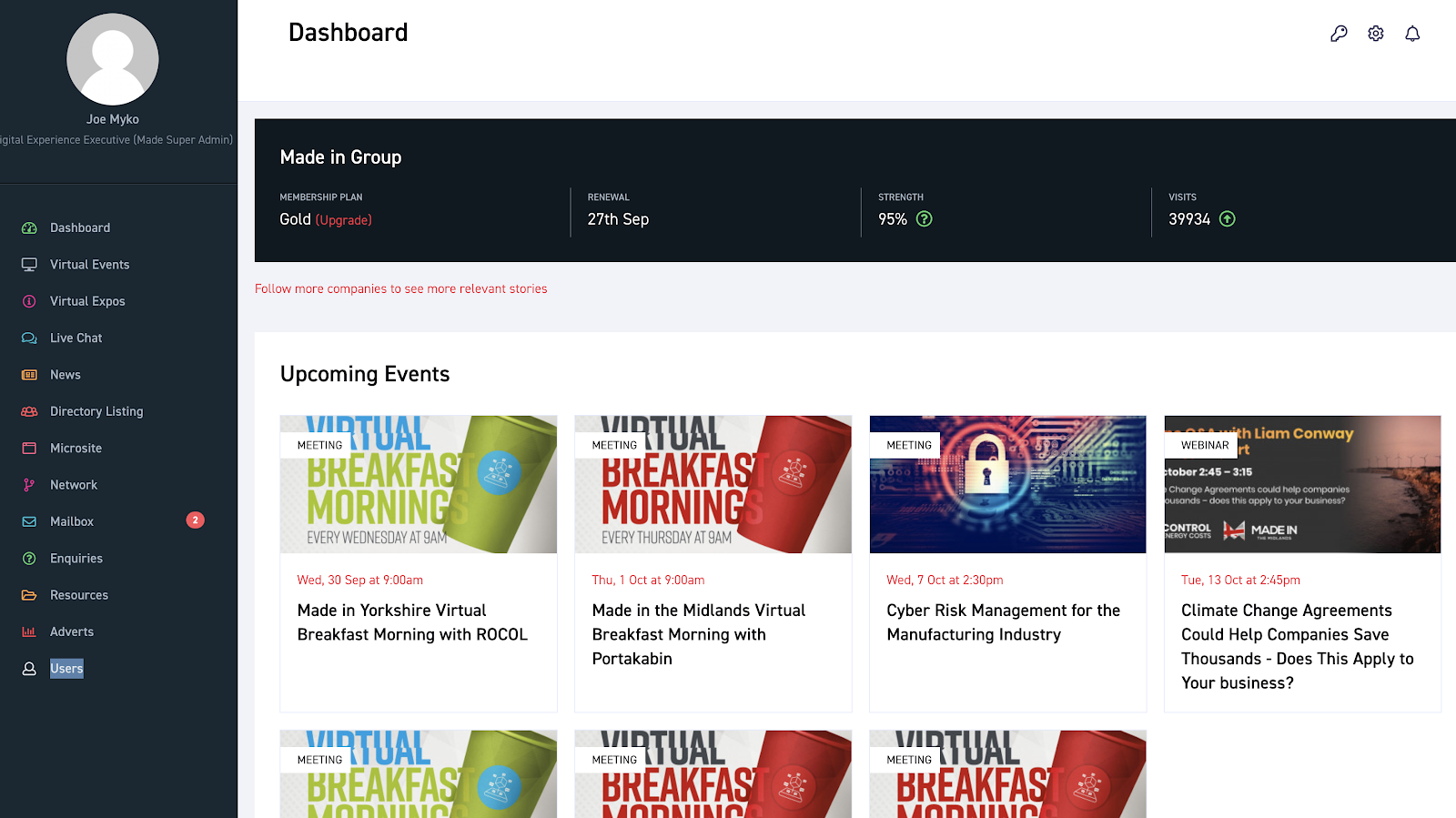Click the 'Wed, 7 Oct at 2:30pm' date
1456x818 pixels.
(945, 580)
